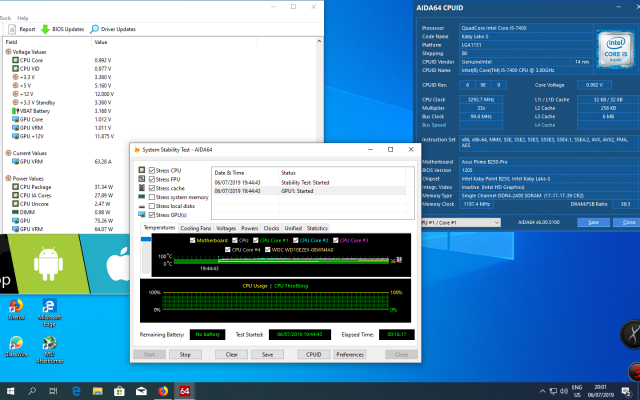Open Preferences in stability test
This screenshot has width=640, height=400.
pyautogui.click(x=350, y=355)
